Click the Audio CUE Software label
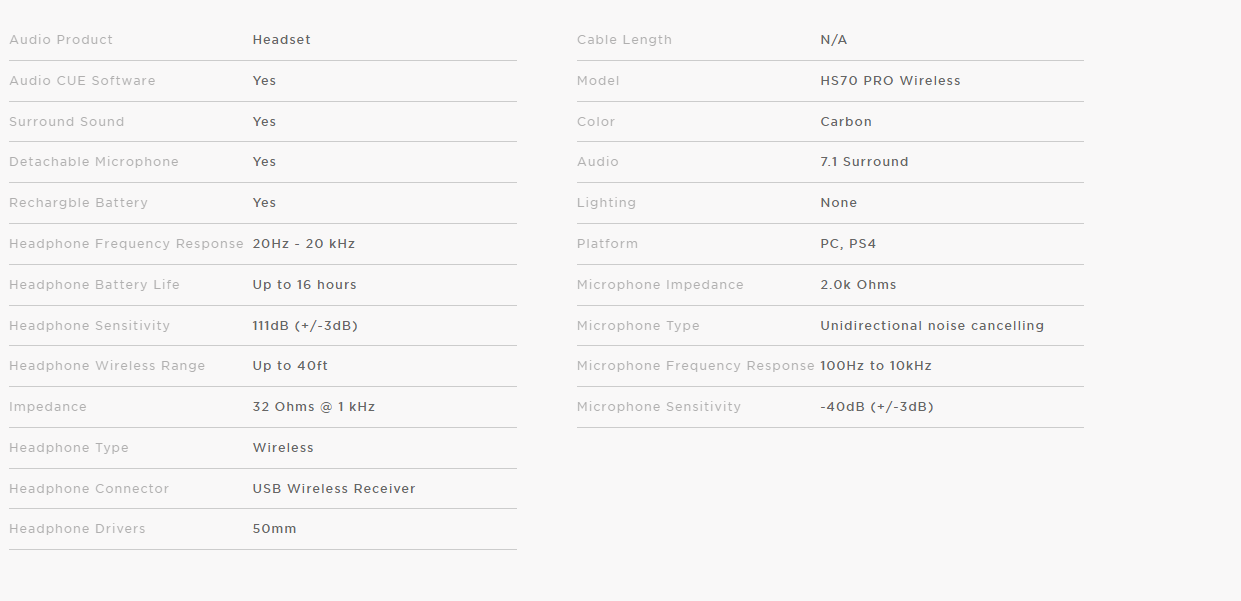 pos(82,81)
